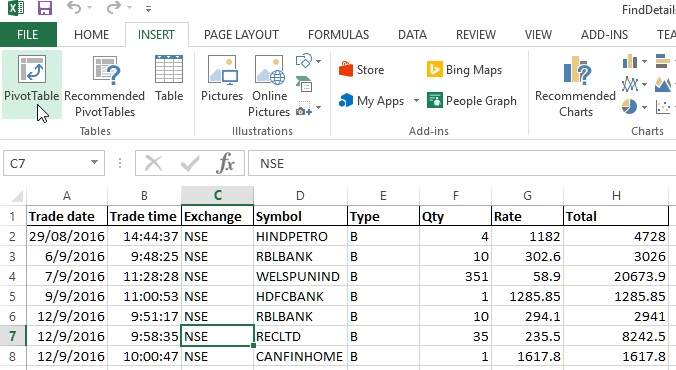The height and width of the screenshot is (370, 676).
Task: Switch to the REVIEW tab
Action: click(476, 34)
